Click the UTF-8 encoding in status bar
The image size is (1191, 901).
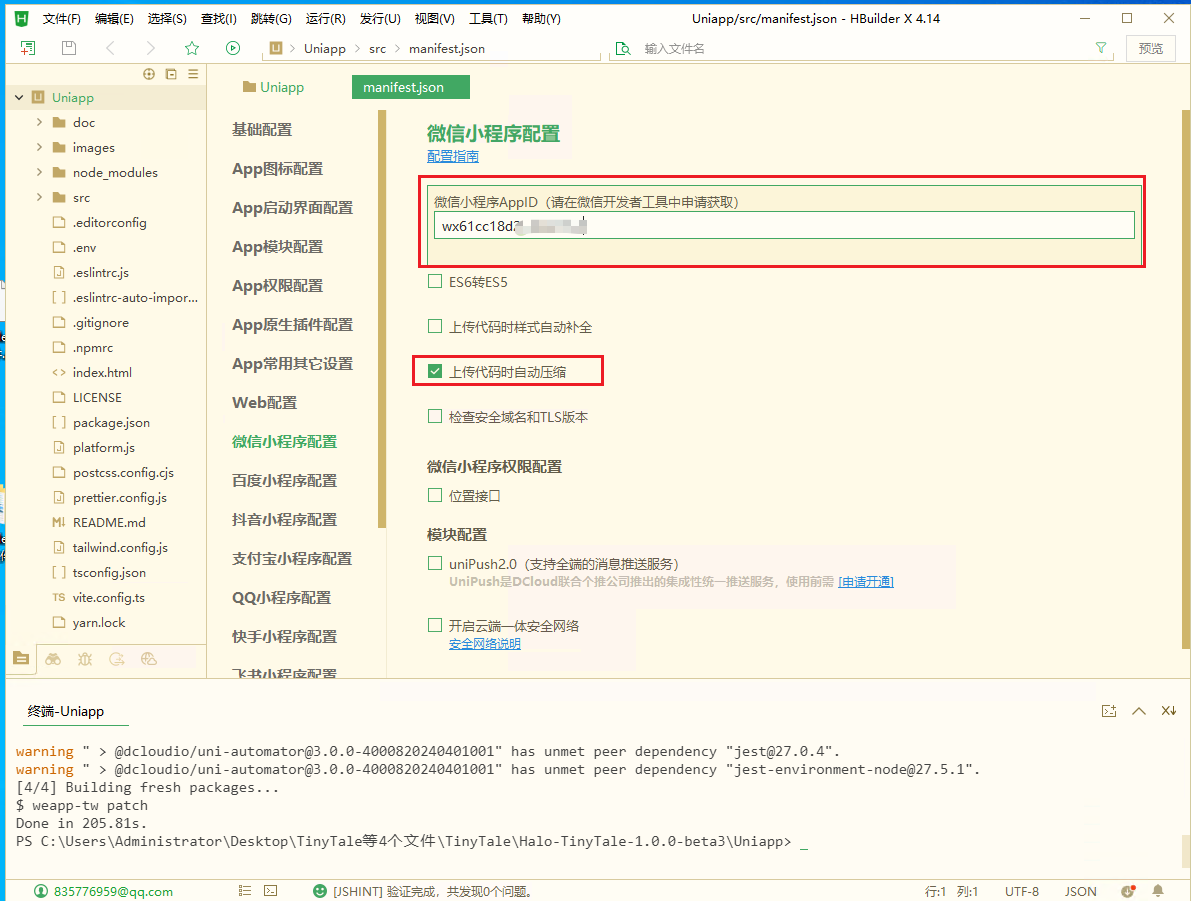[x=1022, y=891]
